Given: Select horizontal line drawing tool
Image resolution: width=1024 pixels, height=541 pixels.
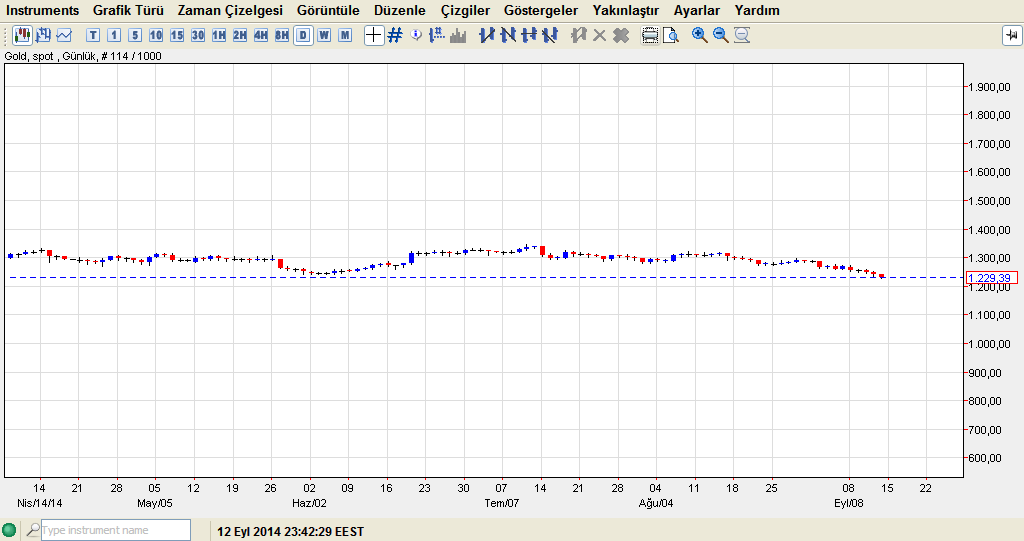Looking at the screenshot, I should coord(529,35).
